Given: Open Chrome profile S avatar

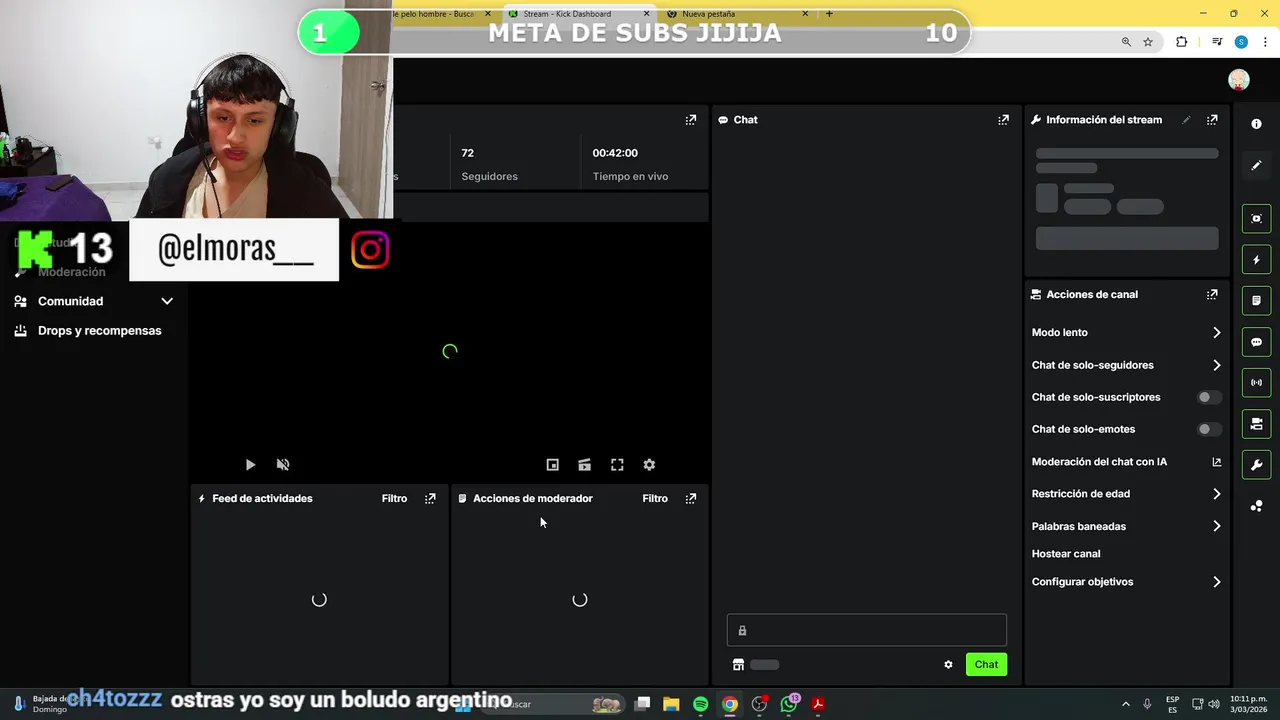Looking at the screenshot, I should coord(1241,42).
